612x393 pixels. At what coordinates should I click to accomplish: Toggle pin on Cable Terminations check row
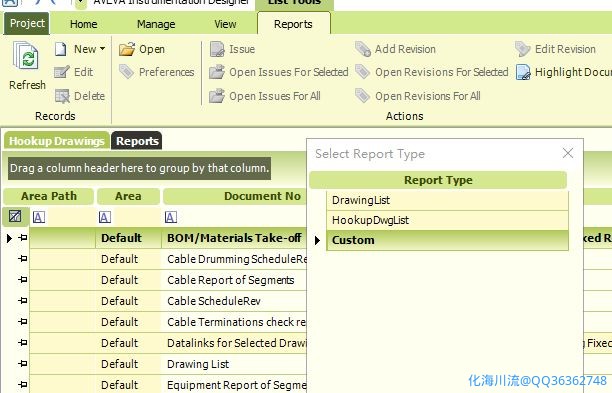[x=23, y=322]
